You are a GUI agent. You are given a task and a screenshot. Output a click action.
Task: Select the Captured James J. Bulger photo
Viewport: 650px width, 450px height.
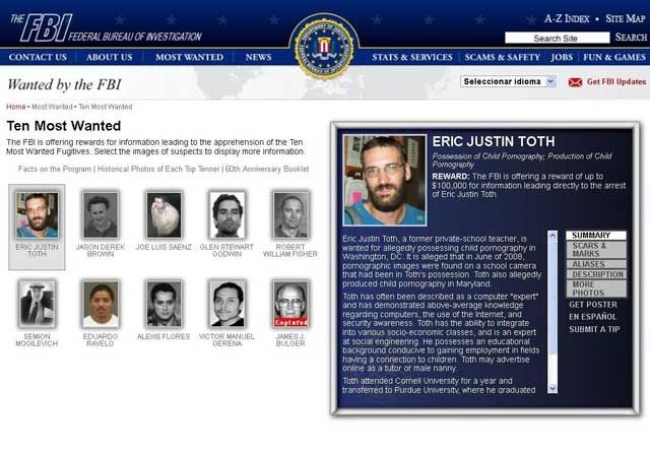coord(290,304)
